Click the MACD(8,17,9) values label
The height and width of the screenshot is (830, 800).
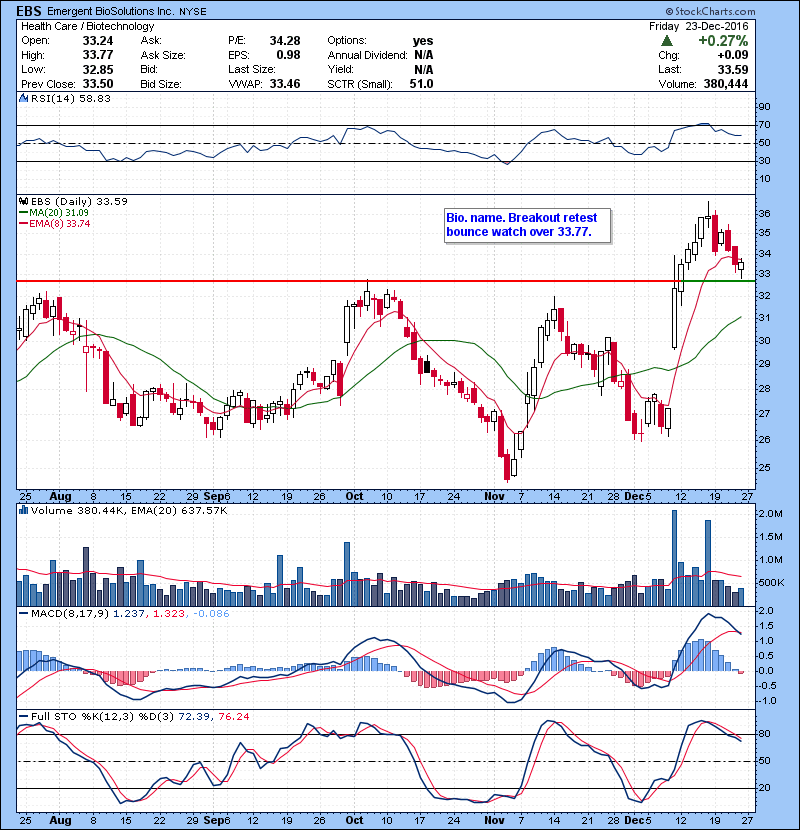(x=130, y=614)
